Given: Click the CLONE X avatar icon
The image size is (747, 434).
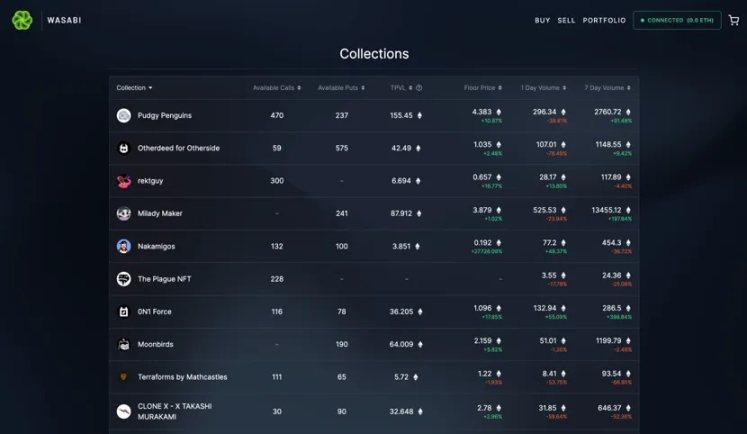Looking at the screenshot, I should click(124, 411).
